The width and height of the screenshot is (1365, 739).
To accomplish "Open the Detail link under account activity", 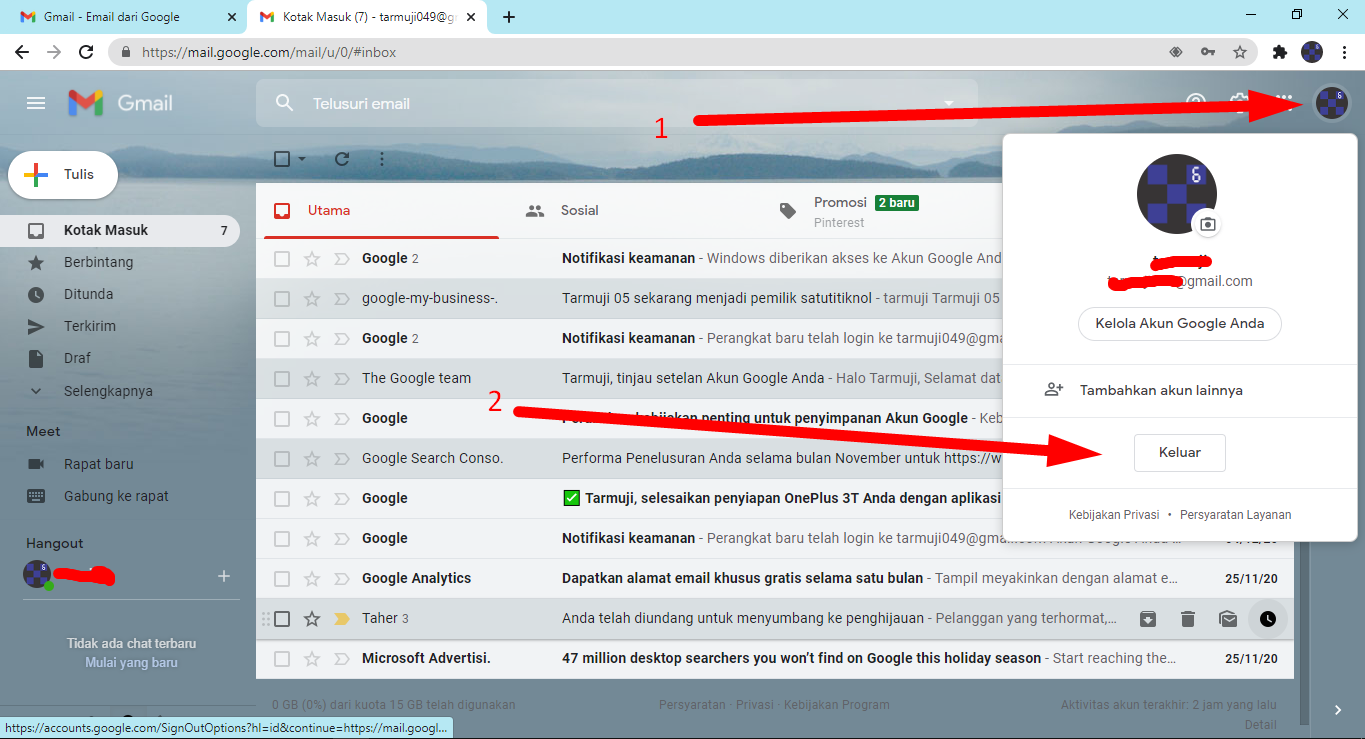I will (1260, 725).
